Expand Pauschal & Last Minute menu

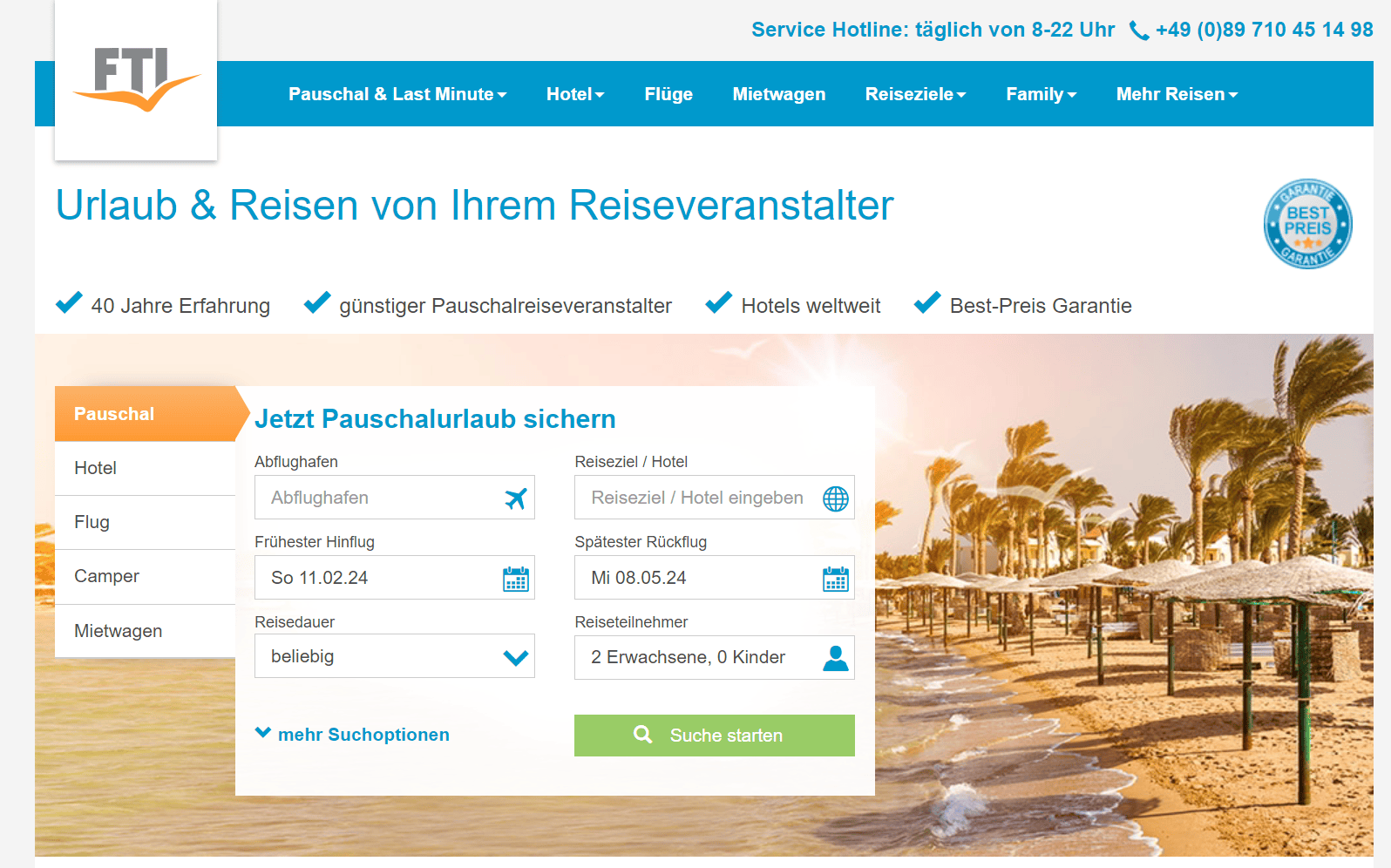(x=397, y=94)
